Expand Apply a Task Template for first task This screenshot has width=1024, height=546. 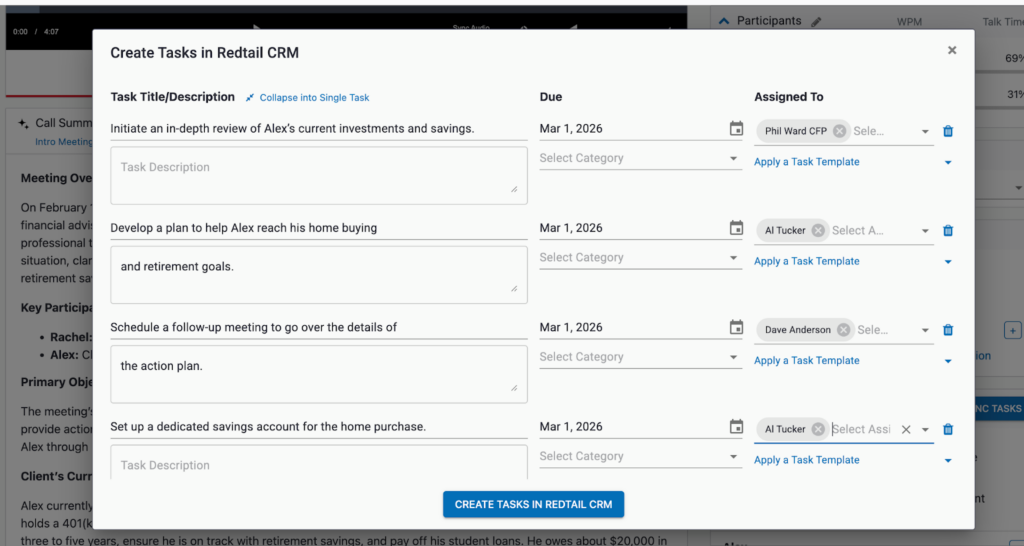[947, 162]
